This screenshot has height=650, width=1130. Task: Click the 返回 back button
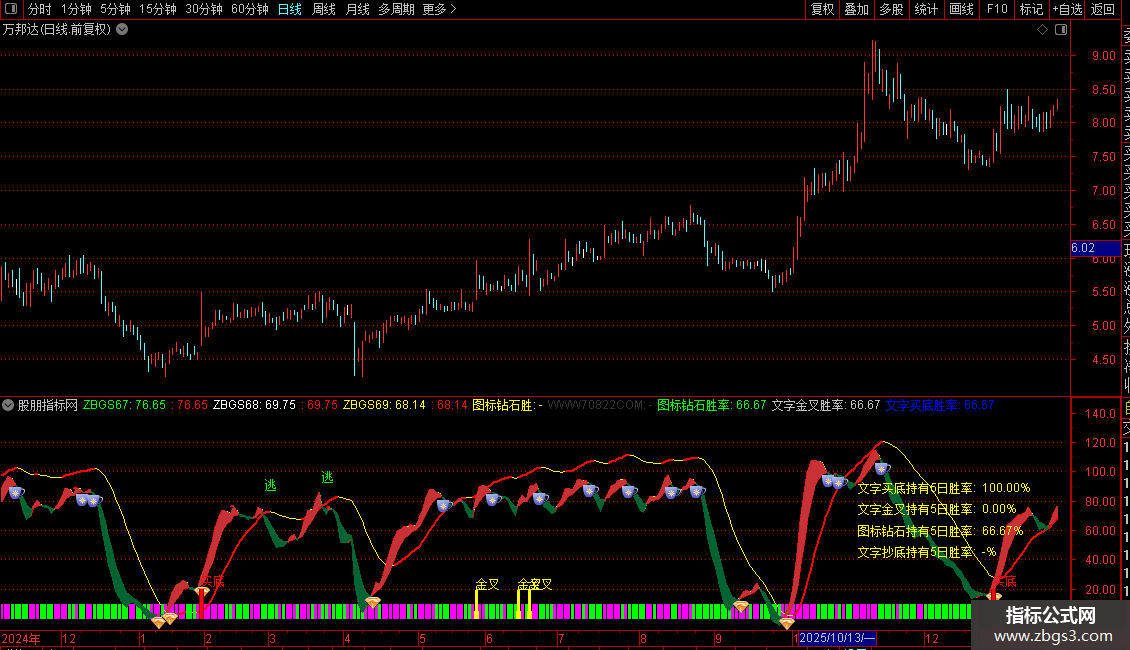[1103, 9]
